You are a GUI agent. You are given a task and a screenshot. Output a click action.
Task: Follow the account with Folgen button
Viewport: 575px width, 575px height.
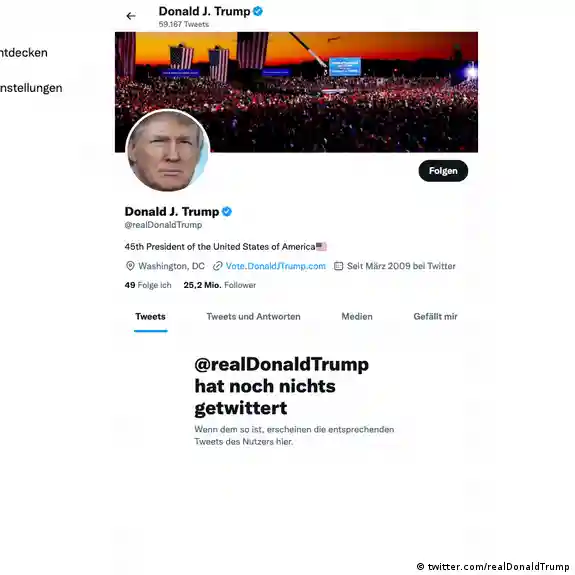443,171
